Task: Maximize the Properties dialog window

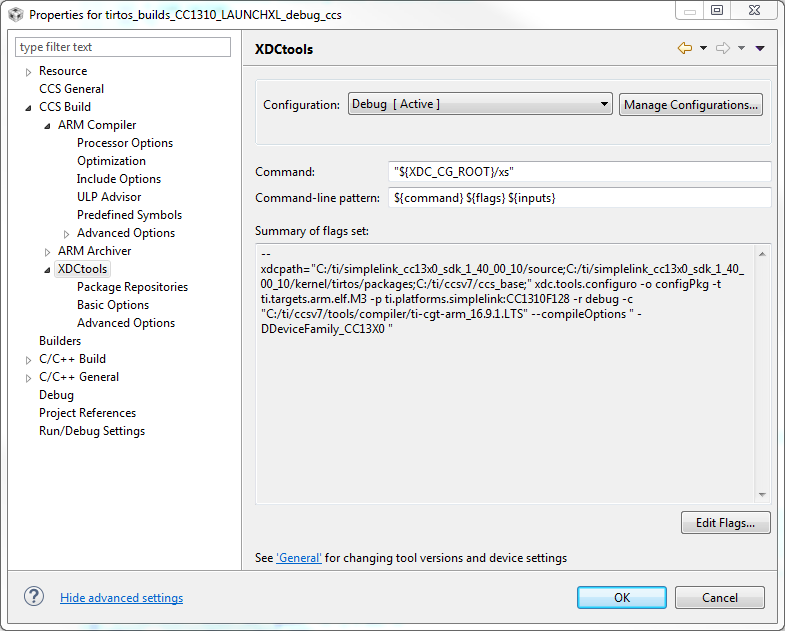Action: tap(717, 10)
